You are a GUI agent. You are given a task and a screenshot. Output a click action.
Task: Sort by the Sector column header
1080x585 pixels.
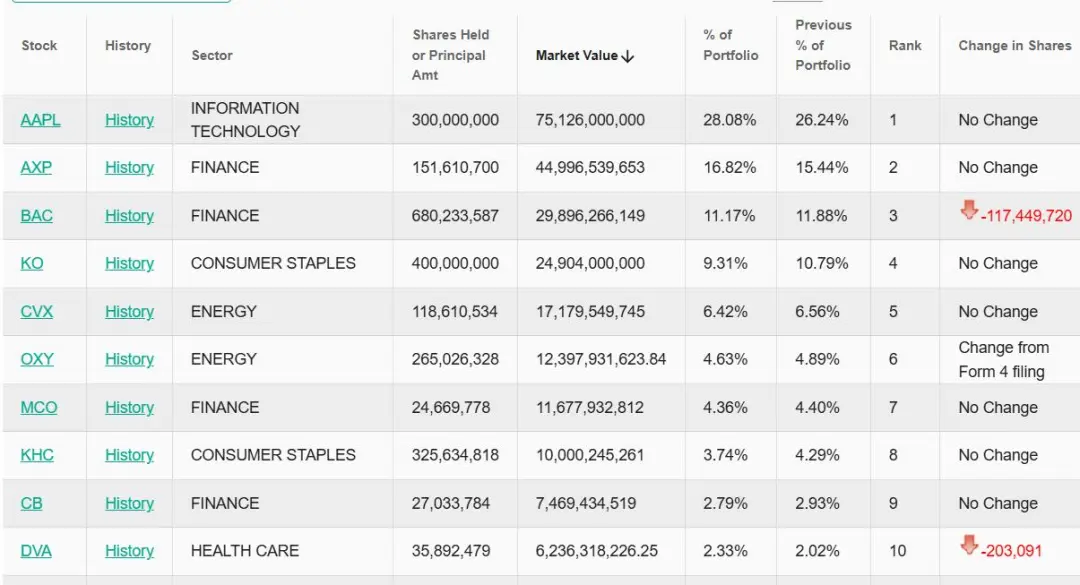pyautogui.click(x=212, y=55)
